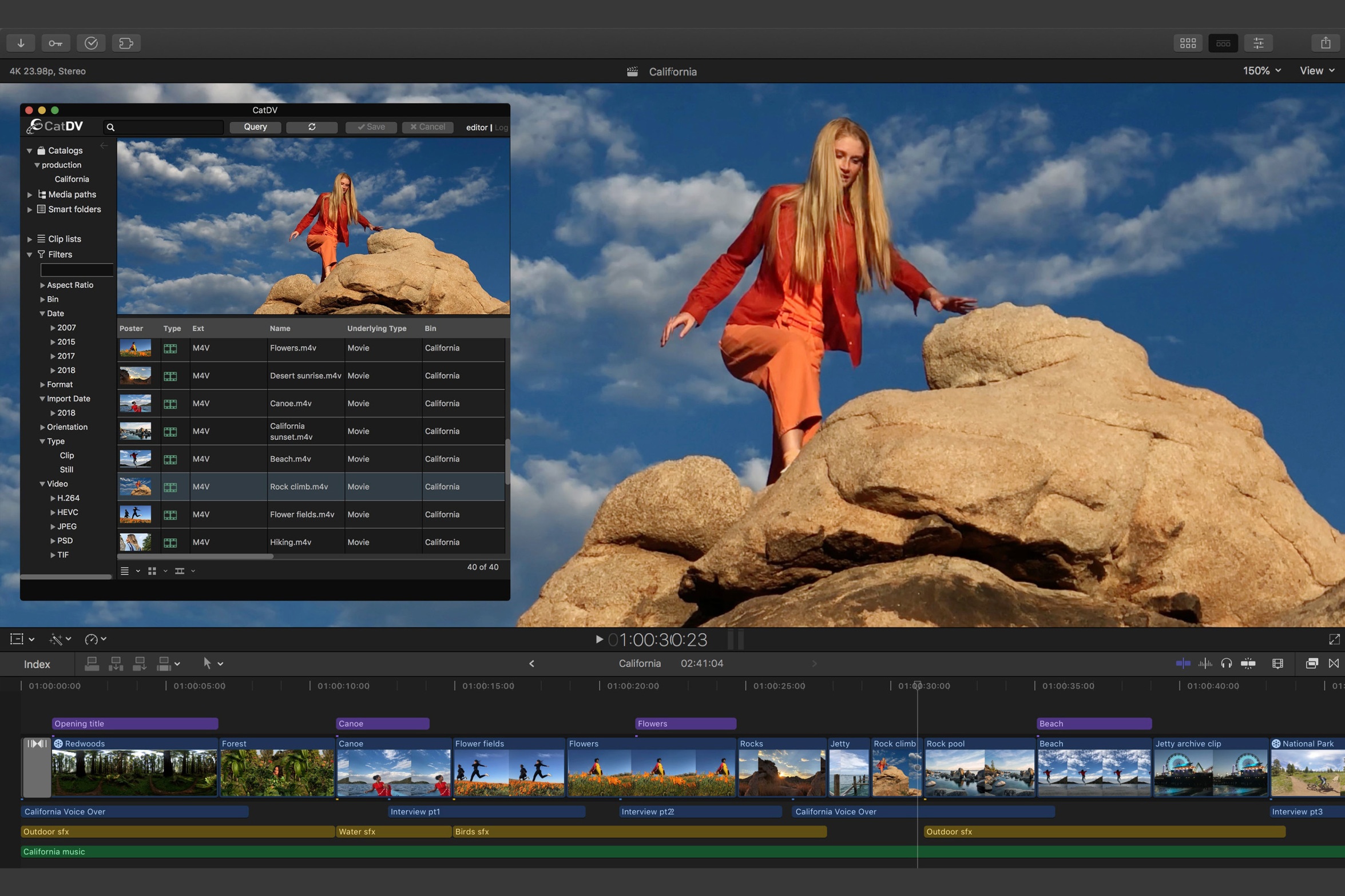The height and width of the screenshot is (896, 1345).
Task: Expand Clip lists in the sidebar
Action: (x=30, y=240)
